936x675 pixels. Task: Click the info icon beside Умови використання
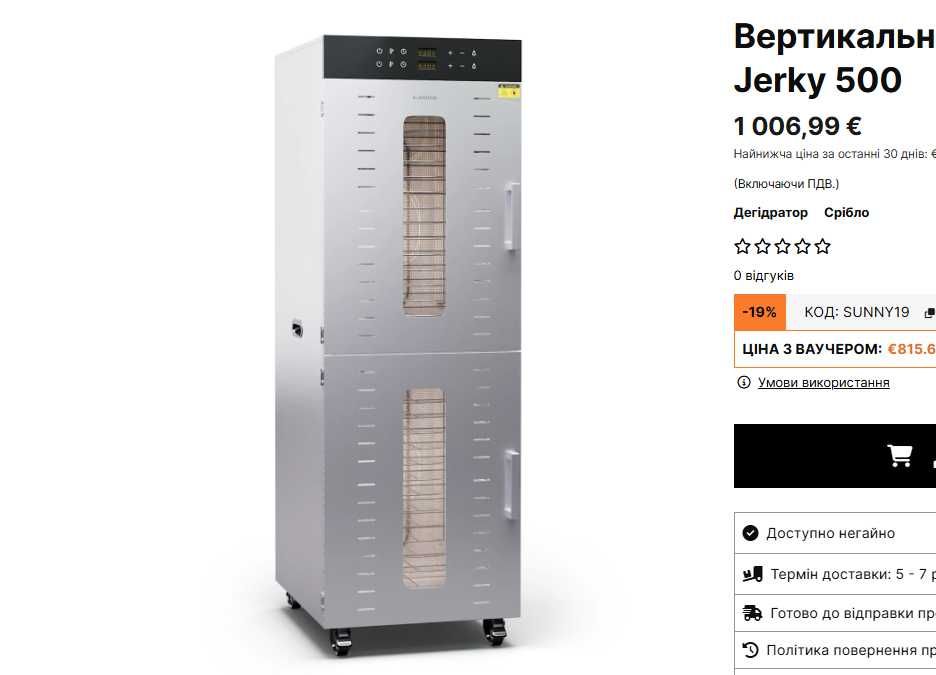743,383
